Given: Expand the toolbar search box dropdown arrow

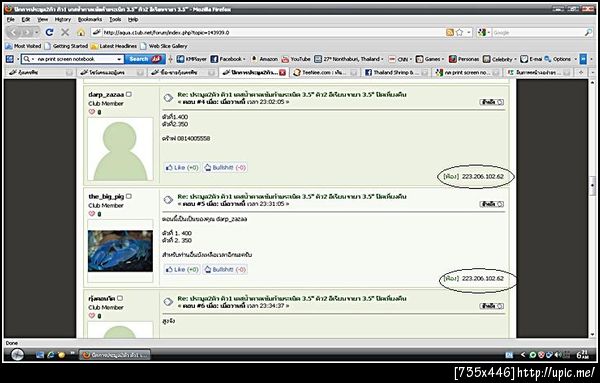Looking at the screenshot, I should (x=119, y=59).
